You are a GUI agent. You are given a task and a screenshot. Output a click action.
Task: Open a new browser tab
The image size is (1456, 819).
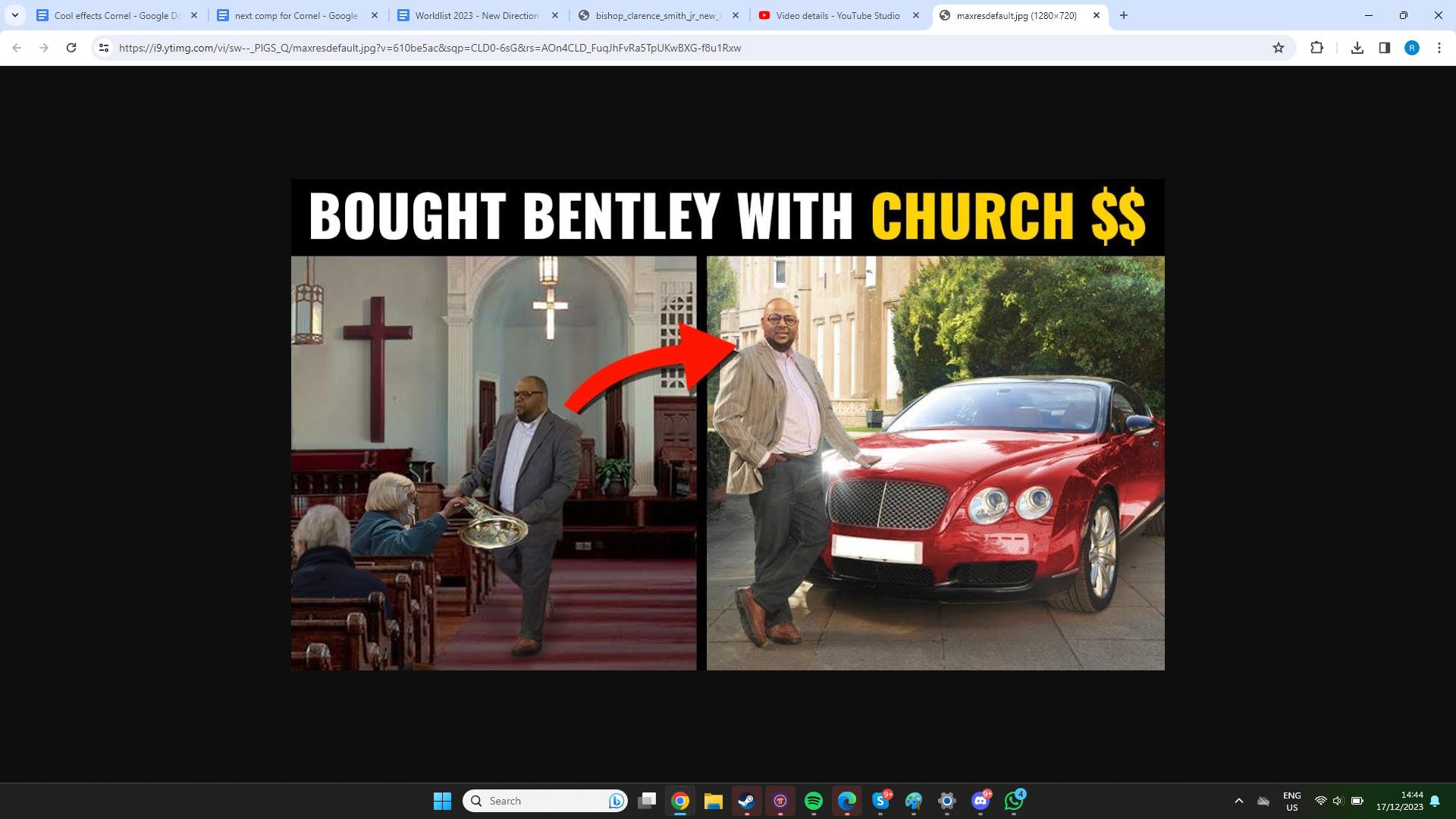pyautogui.click(x=1124, y=15)
